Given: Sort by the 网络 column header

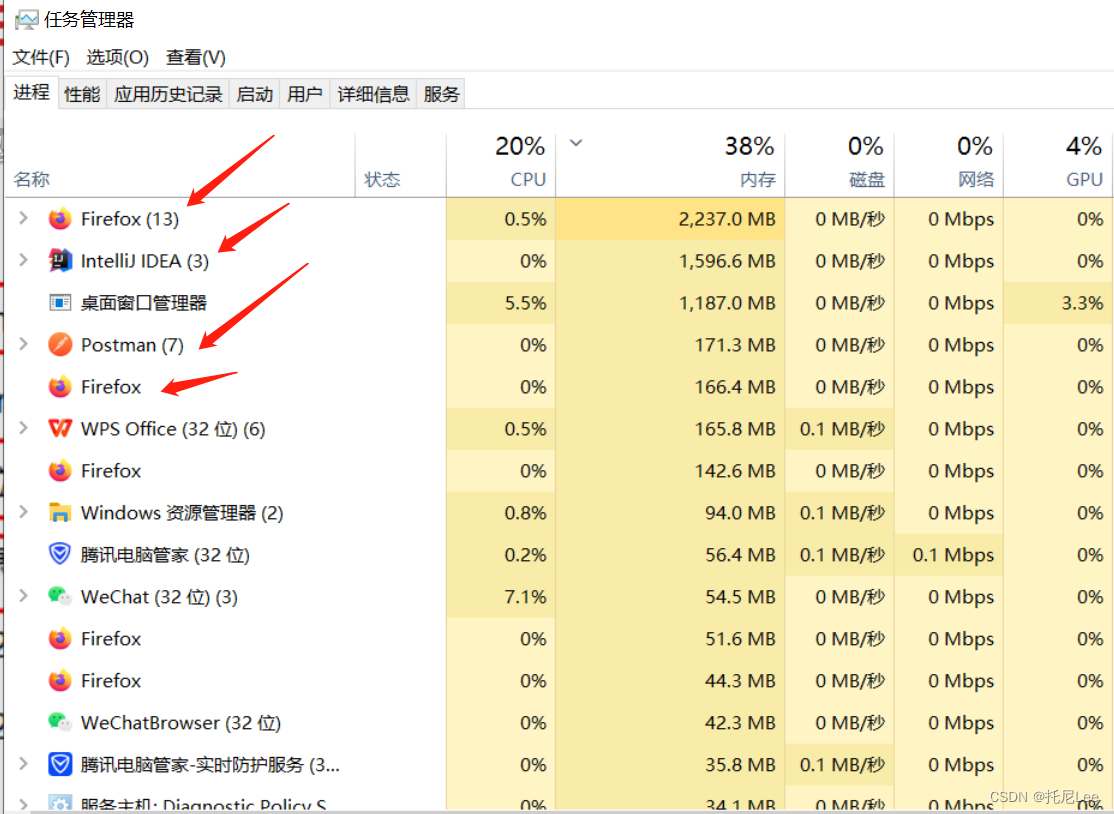Looking at the screenshot, I should 949,165.
